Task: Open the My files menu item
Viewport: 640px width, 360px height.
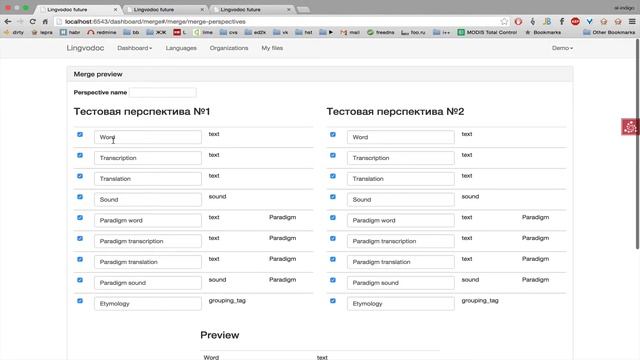Action: tap(272, 48)
